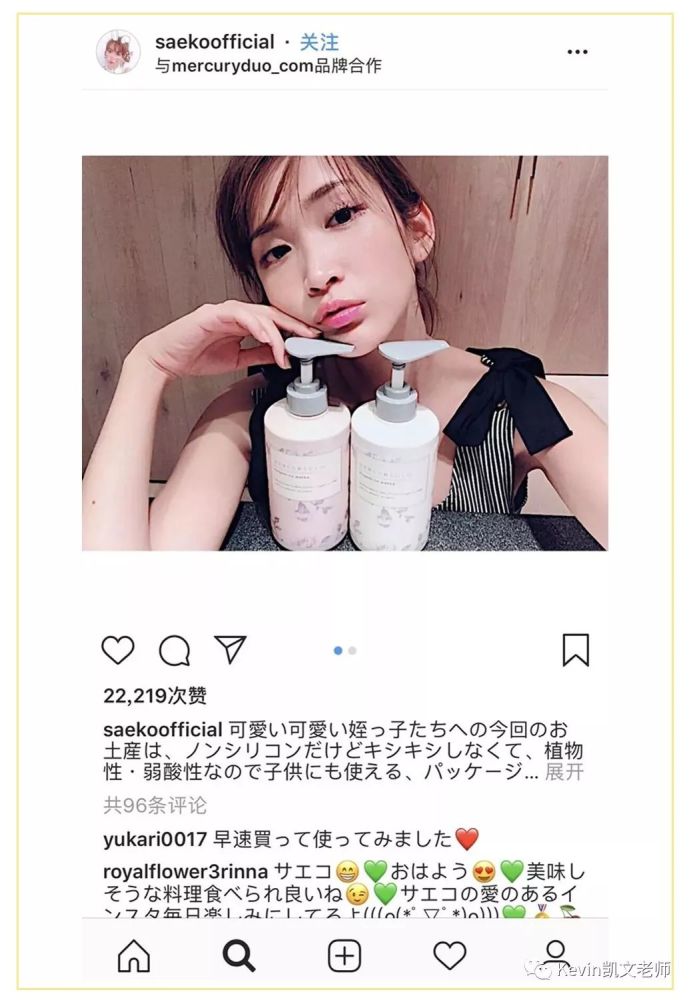Open commenter yukari0017 profile

pos(155,839)
